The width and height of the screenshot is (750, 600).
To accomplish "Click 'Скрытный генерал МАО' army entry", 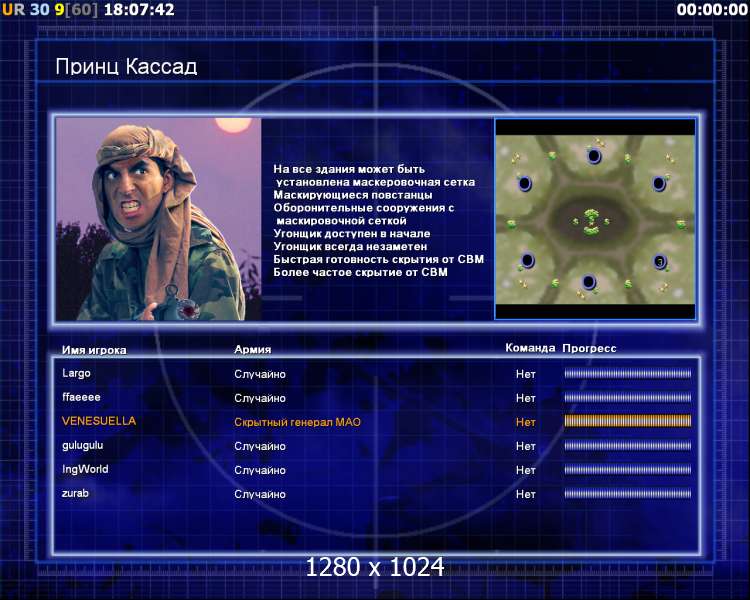I will click(x=298, y=422).
